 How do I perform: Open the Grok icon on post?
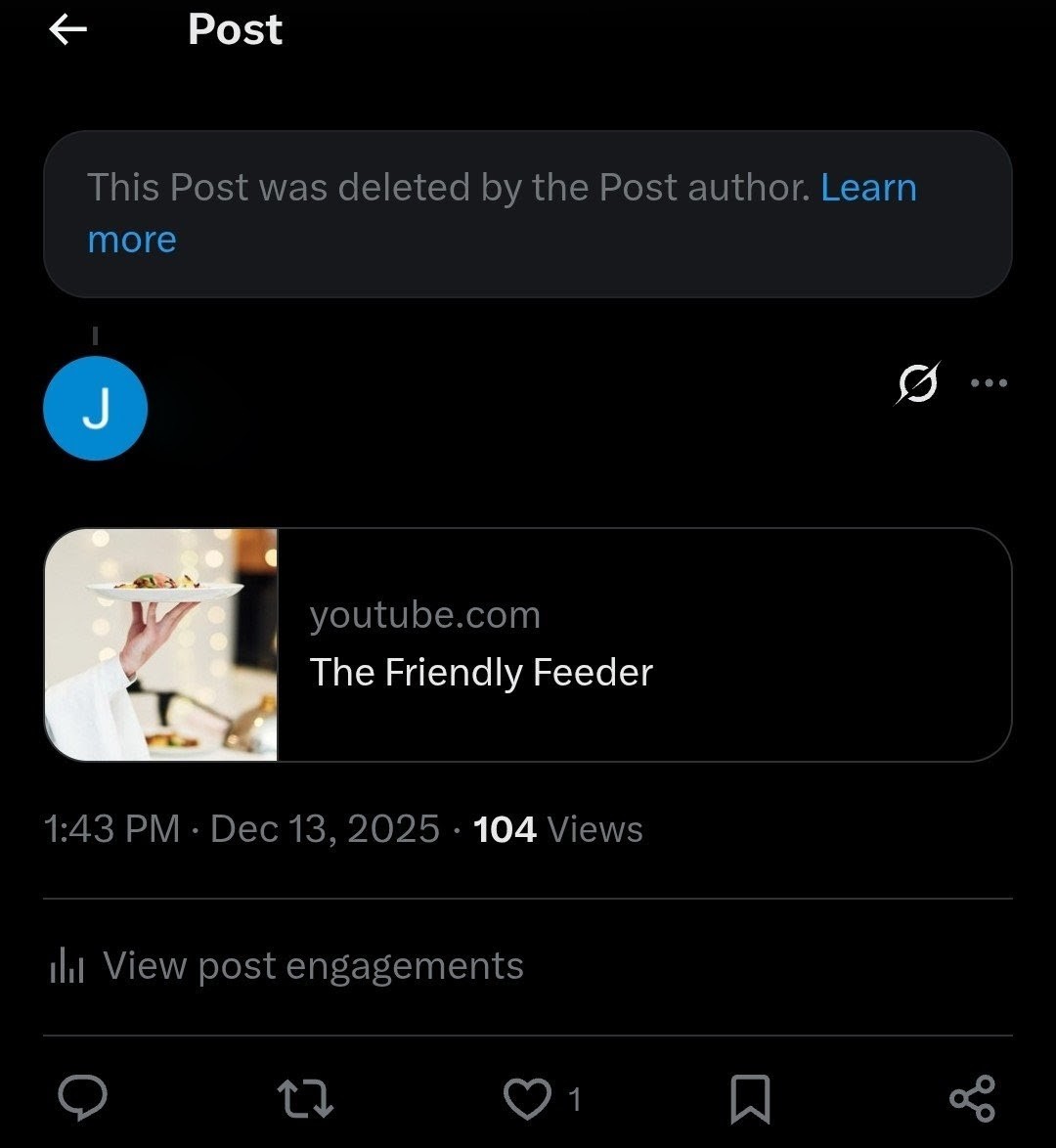click(x=917, y=383)
